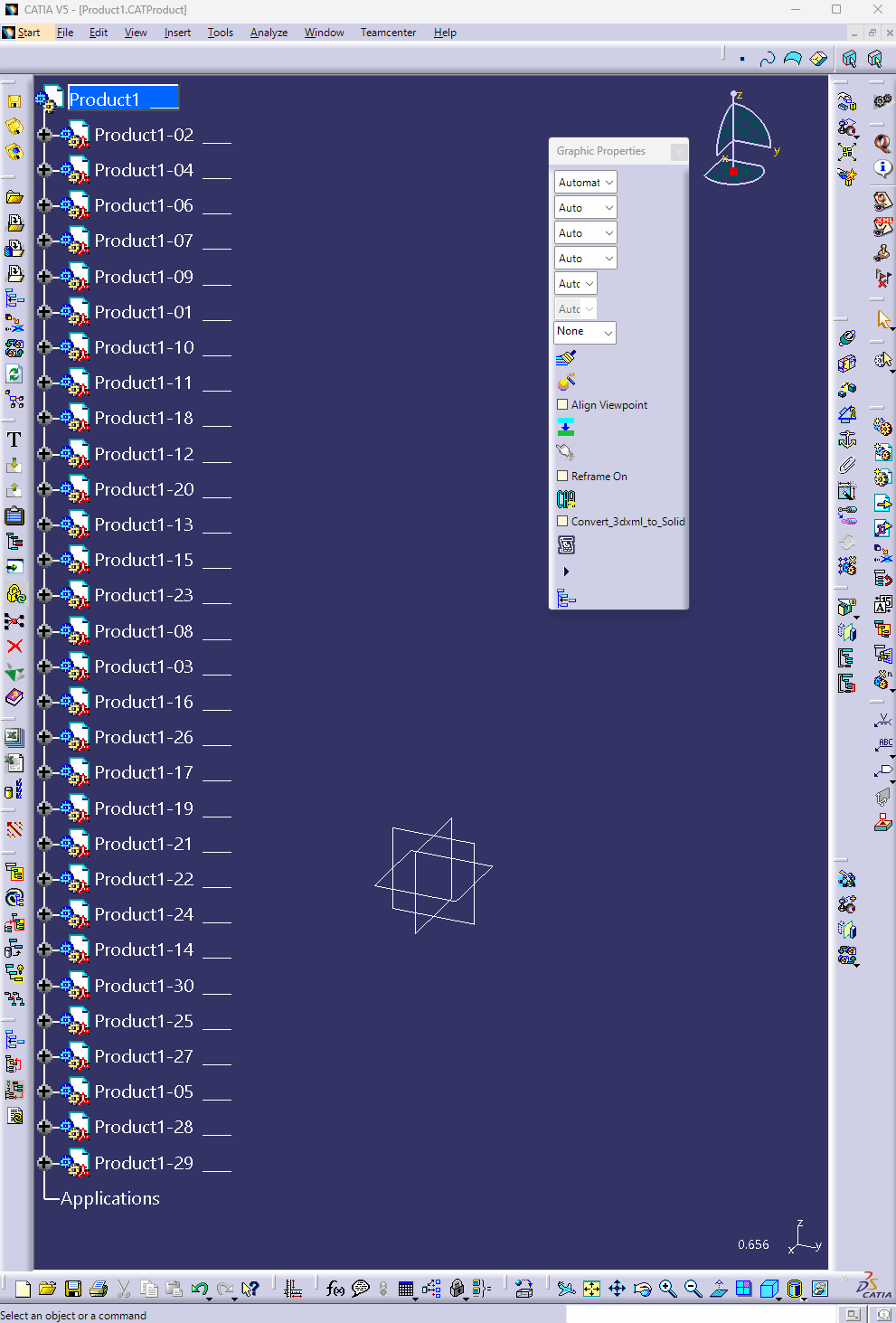Check the Convert_3dxml_to_Solid checkbox

[562, 521]
